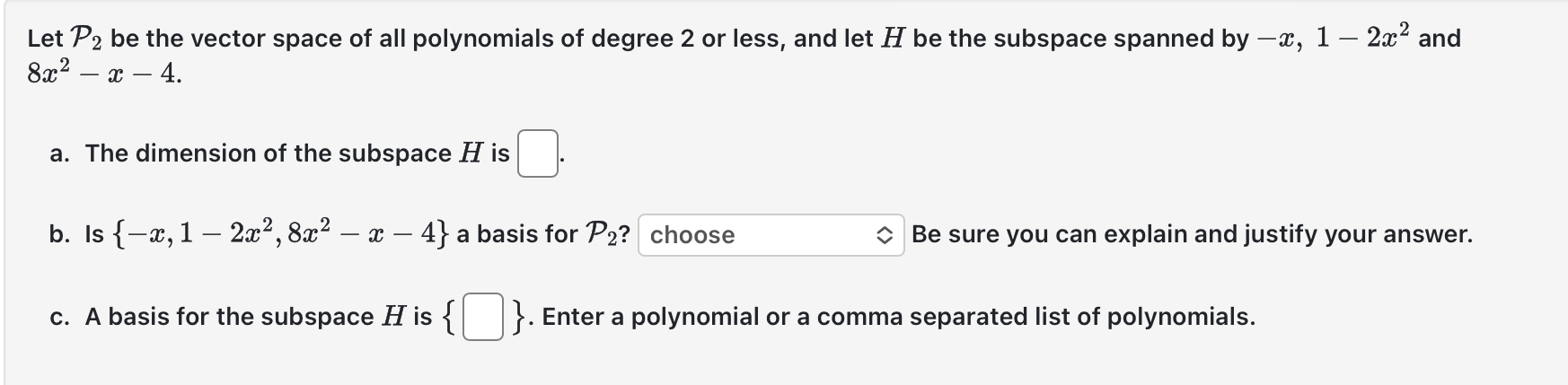
Task: Click the H symbol in part a
Action: coord(471,153)
